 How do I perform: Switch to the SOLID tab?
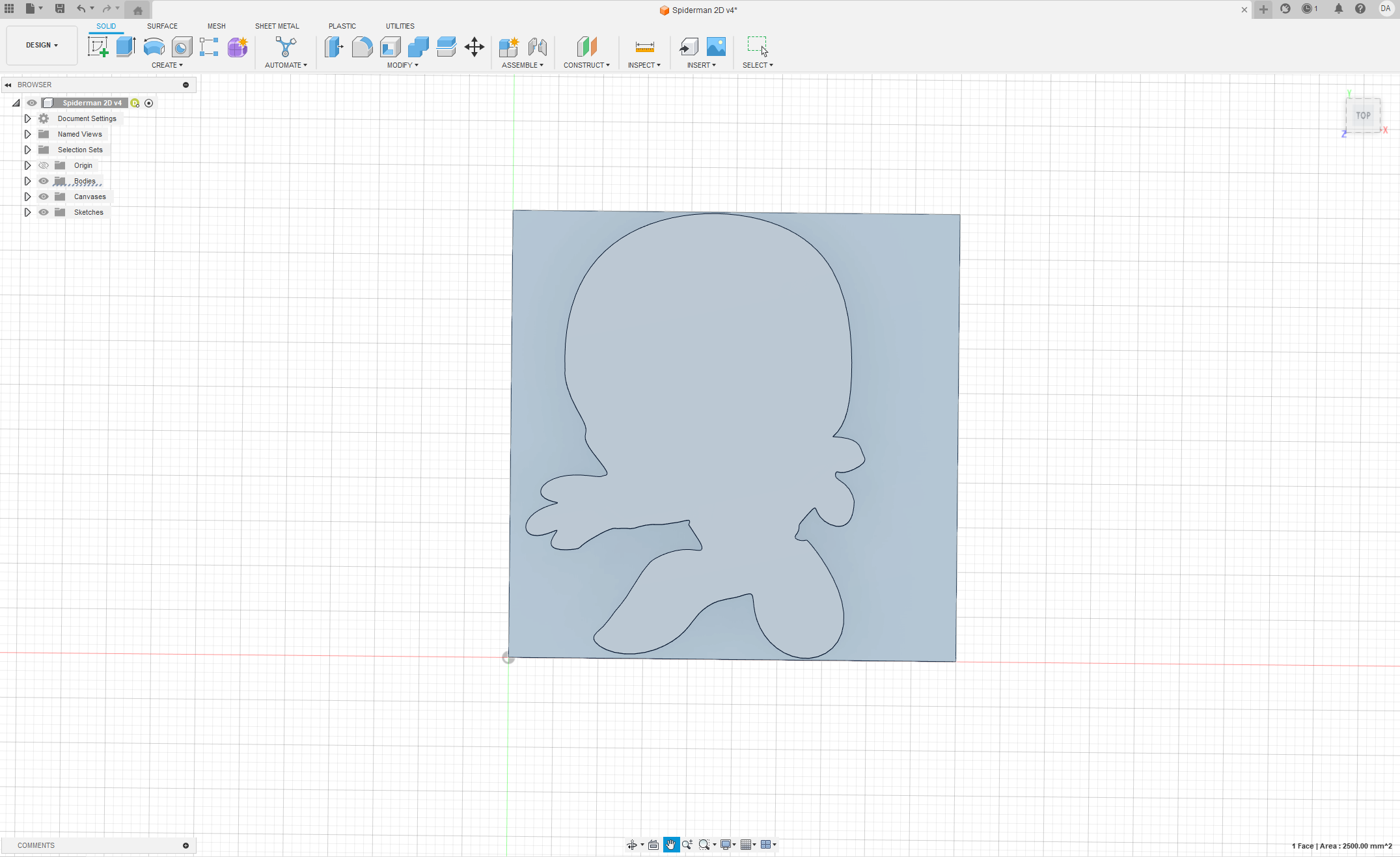point(106,26)
